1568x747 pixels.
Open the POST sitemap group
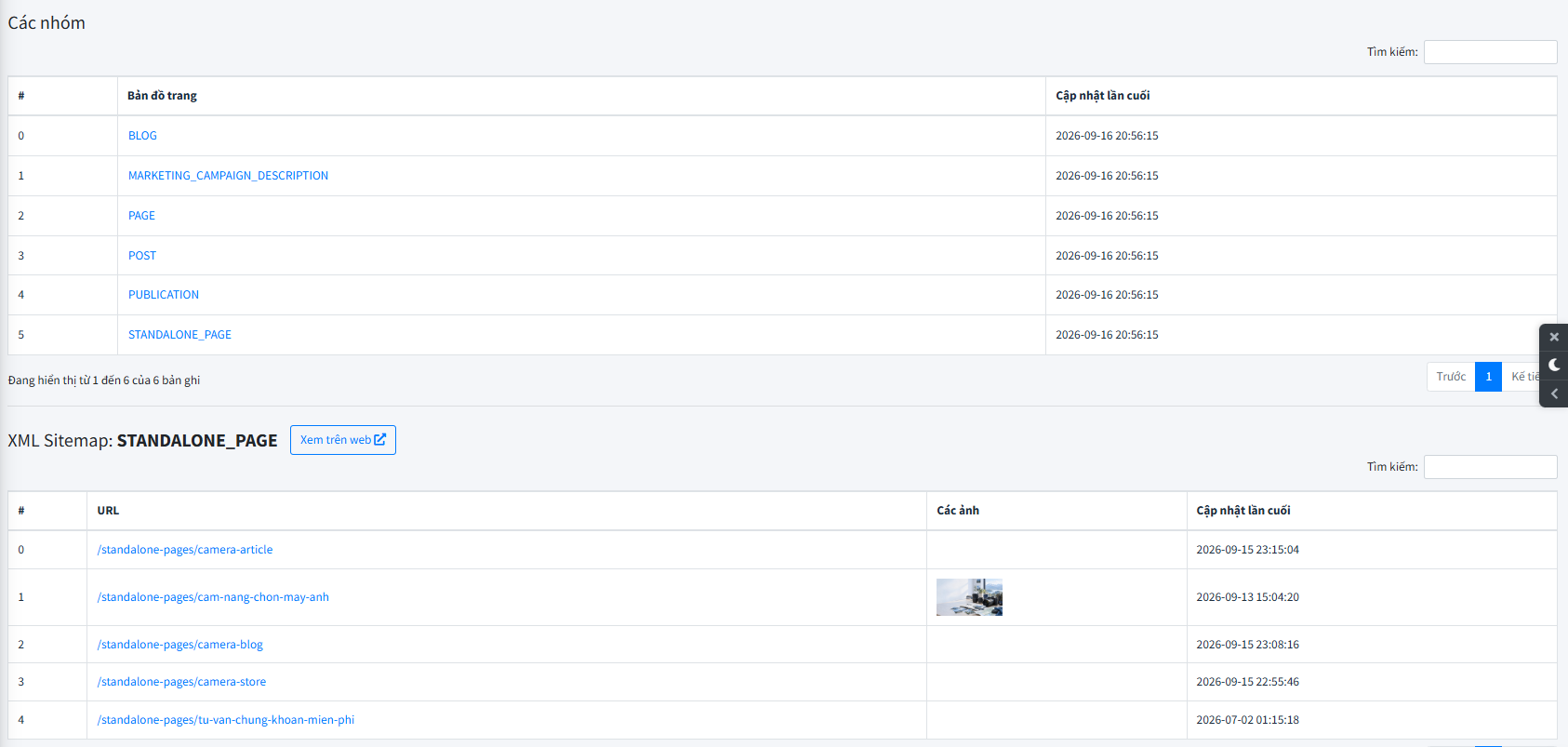pyautogui.click(x=142, y=256)
